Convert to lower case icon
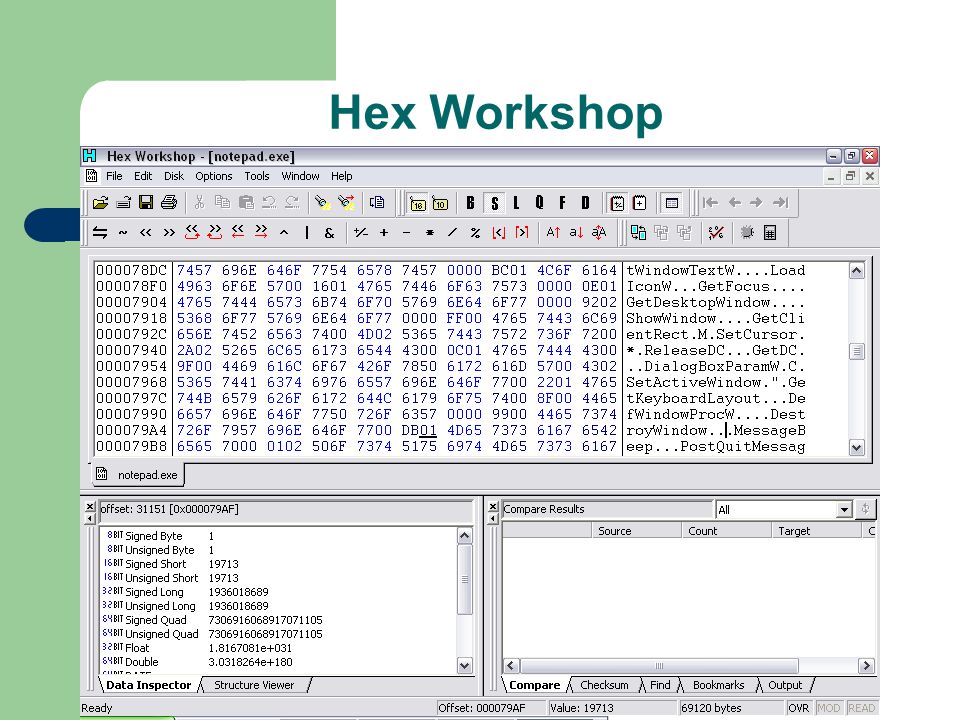This screenshot has height=720, width=960. coord(576,233)
